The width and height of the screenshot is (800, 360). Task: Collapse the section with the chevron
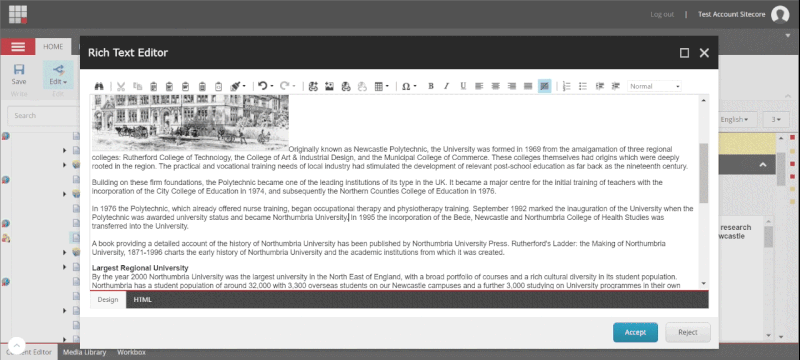point(763,165)
